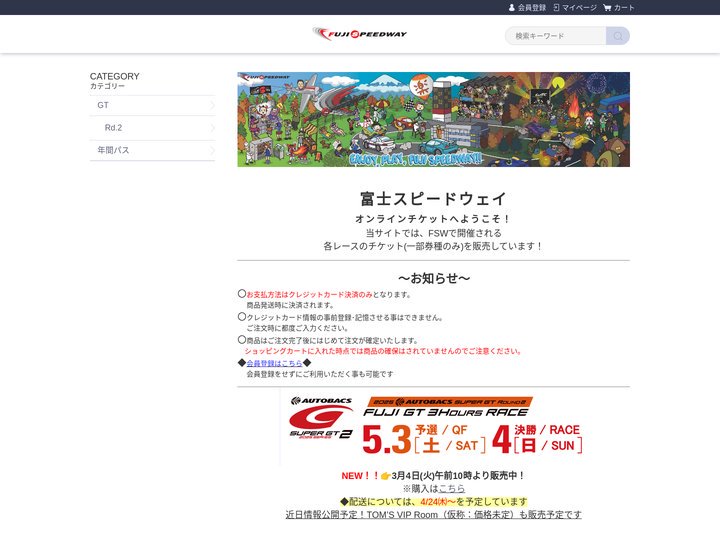Open TOM'S VIP Room announcement link

click(433, 515)
